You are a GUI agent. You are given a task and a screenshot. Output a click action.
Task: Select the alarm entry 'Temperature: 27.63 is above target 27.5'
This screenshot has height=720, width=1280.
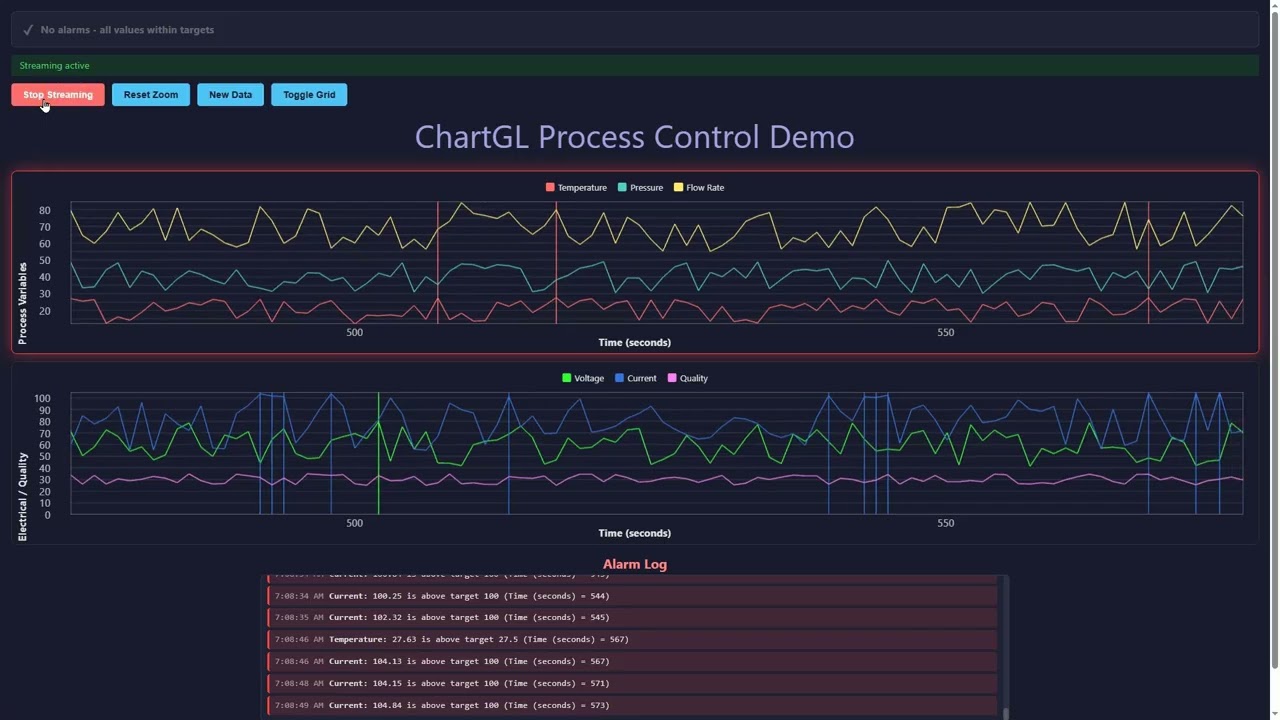pos(633,639)
